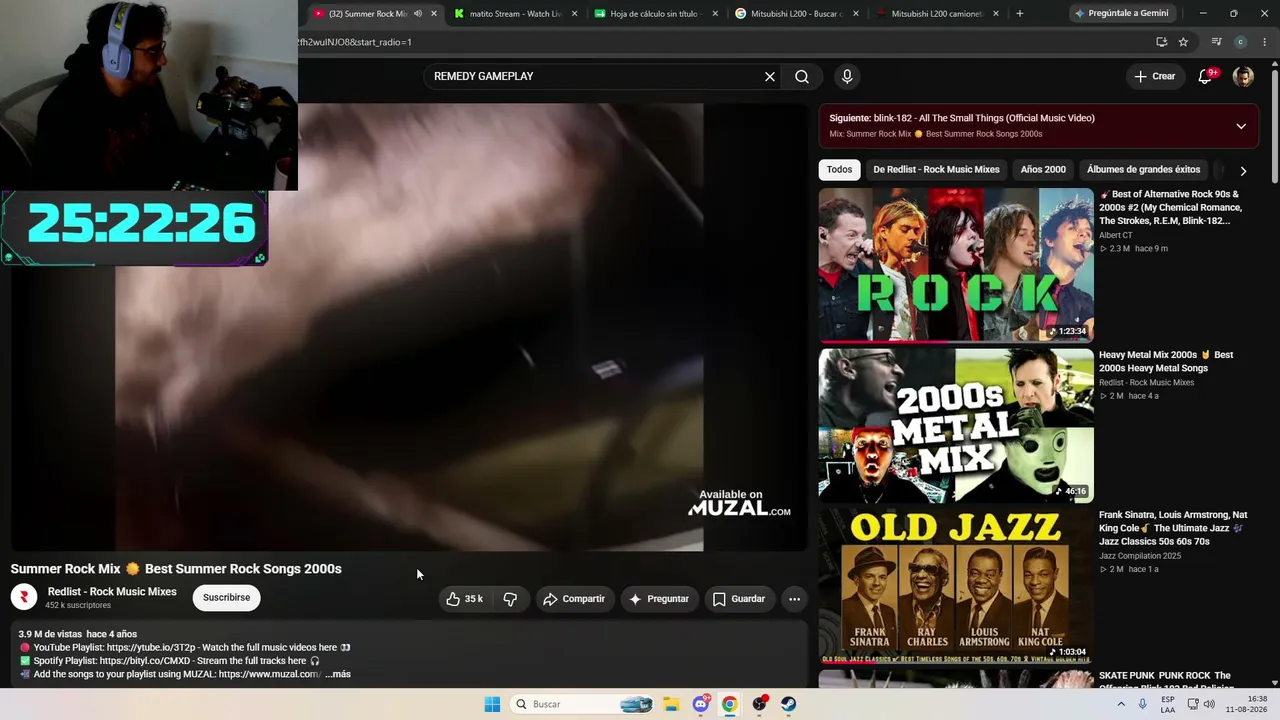Click the Windows taskbar Buscar search box
1280x720 pixels.
(x=582, y=704)
